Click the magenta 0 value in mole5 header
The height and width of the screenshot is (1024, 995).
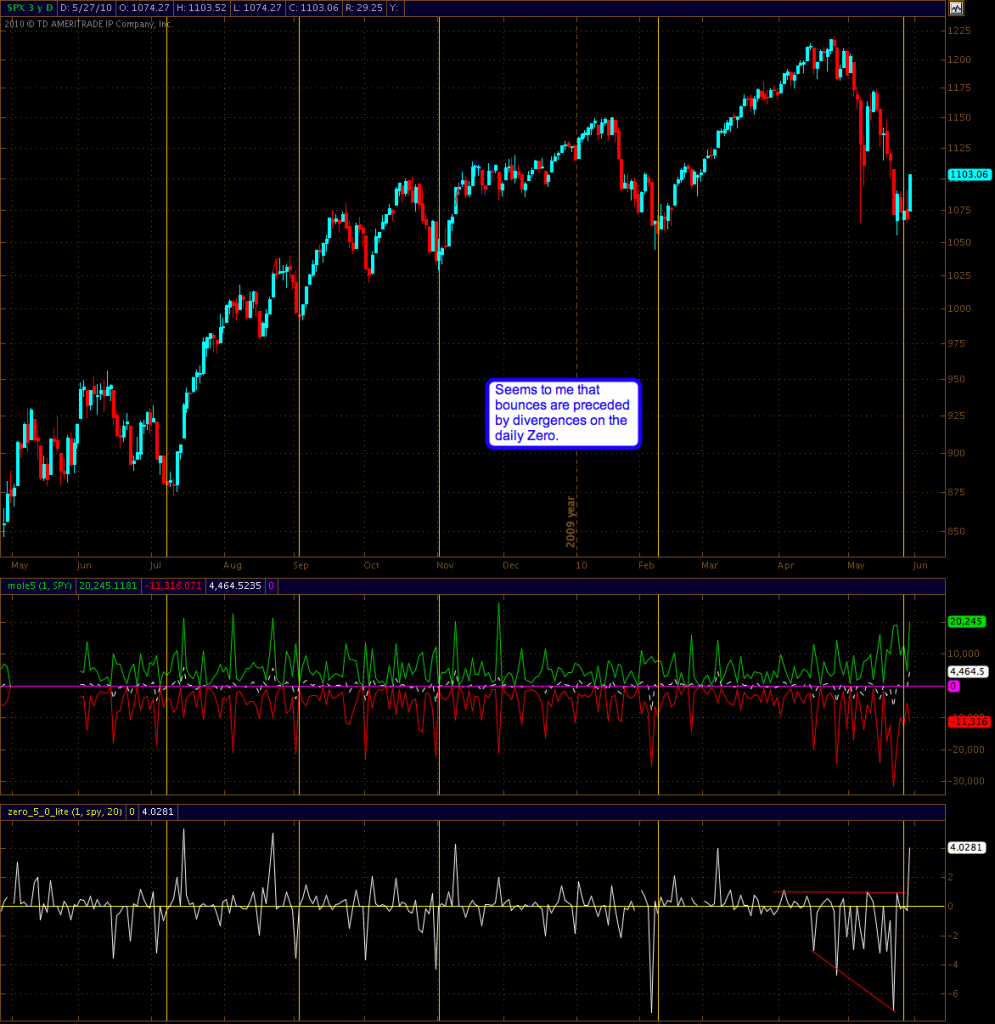(x=271, y=586)
